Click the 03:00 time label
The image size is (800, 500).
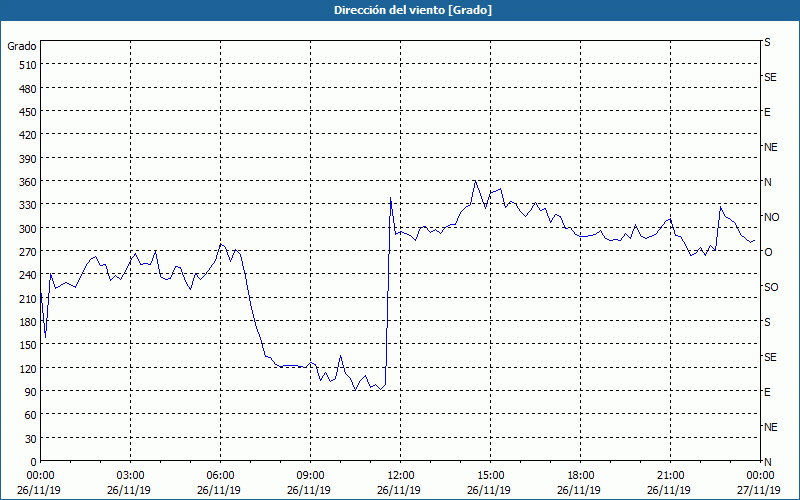click(x=130, y=476)
